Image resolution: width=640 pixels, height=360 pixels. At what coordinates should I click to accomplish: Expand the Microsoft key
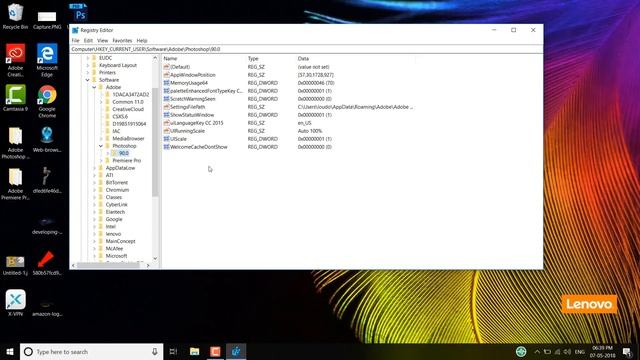coord(94,256)
